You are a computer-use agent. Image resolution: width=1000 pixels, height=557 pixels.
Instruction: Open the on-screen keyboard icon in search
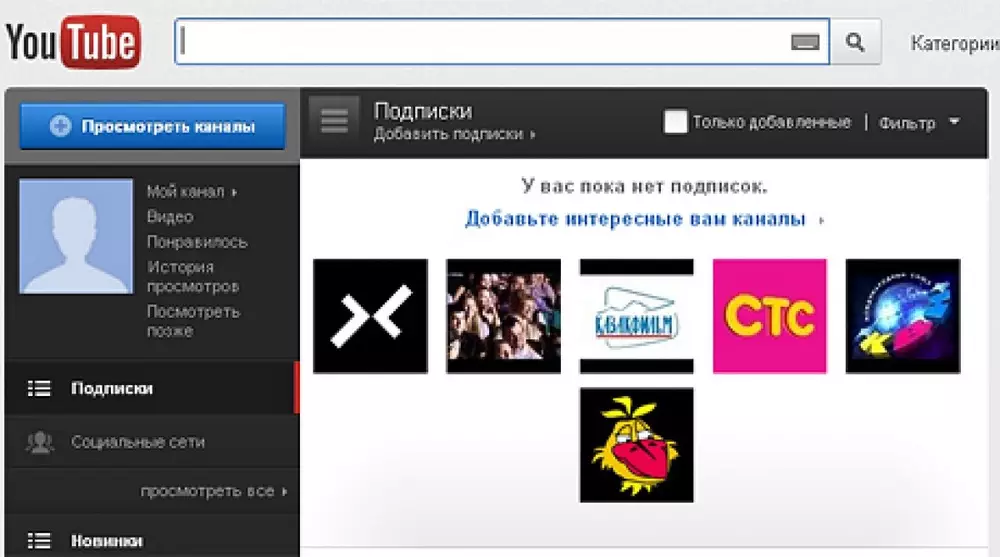click(805, 42)
